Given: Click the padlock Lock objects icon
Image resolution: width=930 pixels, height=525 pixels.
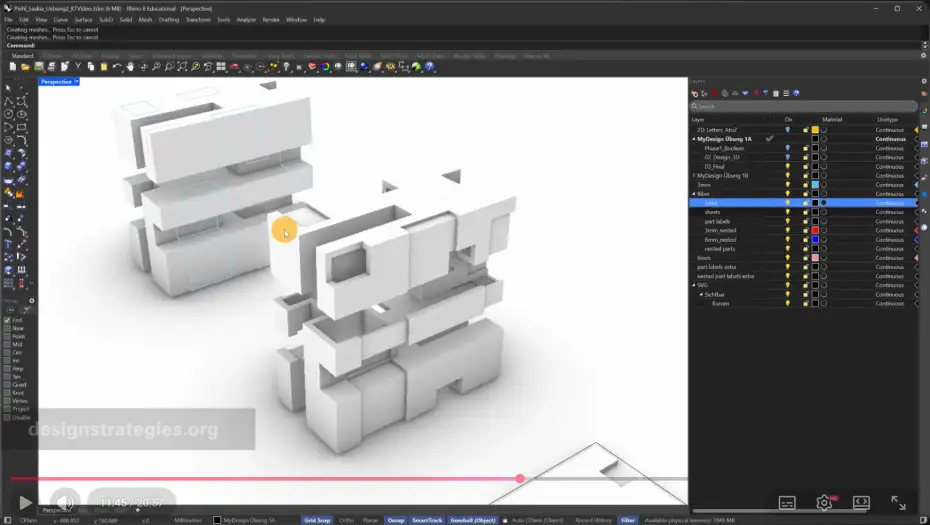Looking at the screenshot, I should [299, 67].
